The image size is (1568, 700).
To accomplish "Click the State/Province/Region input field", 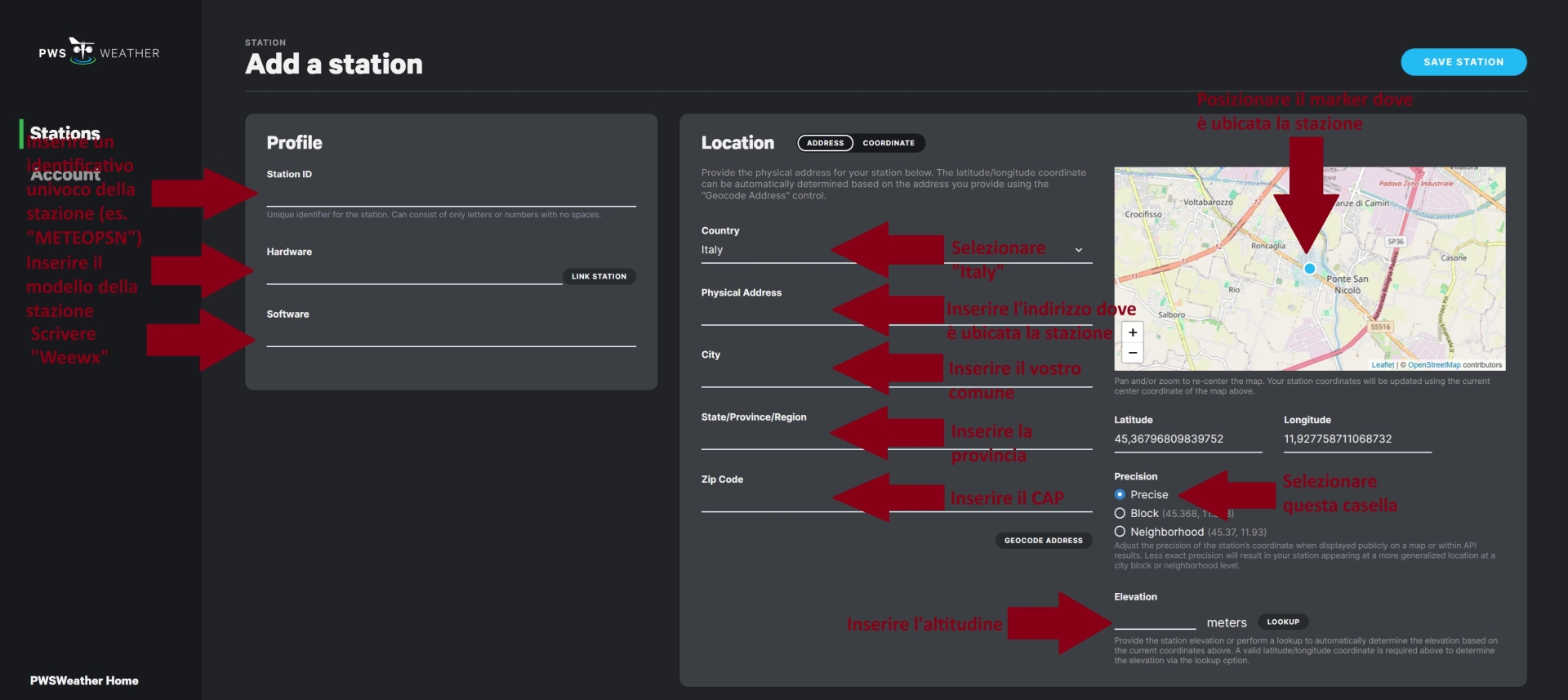I will coord(896,439).
